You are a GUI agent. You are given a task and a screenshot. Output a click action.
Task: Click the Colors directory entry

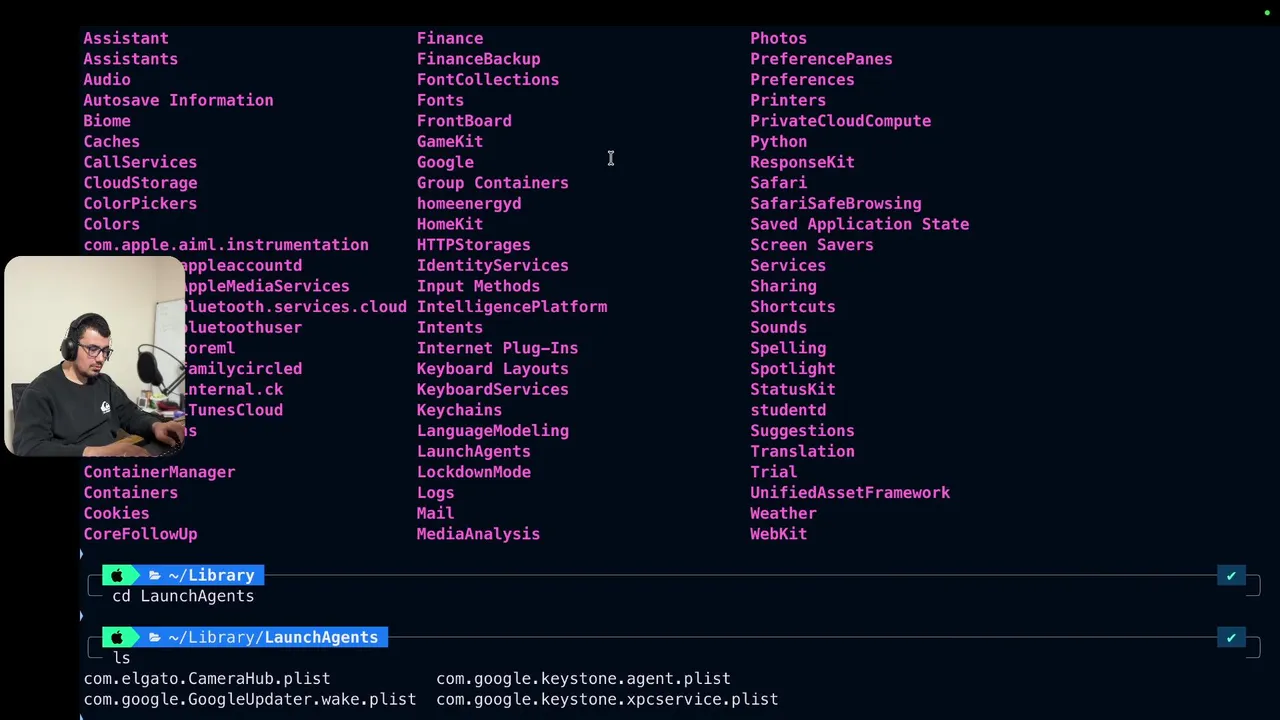112,224
